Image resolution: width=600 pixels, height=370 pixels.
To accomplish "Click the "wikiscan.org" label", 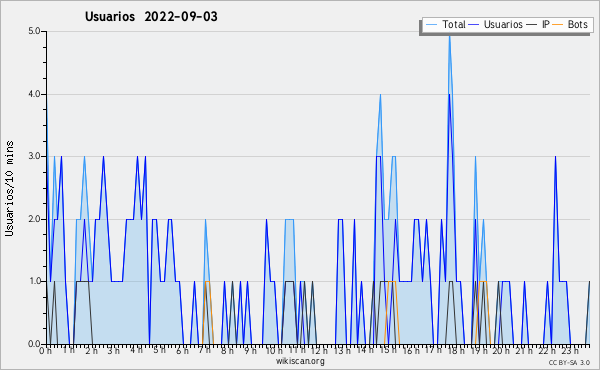I will coord(300,361).
